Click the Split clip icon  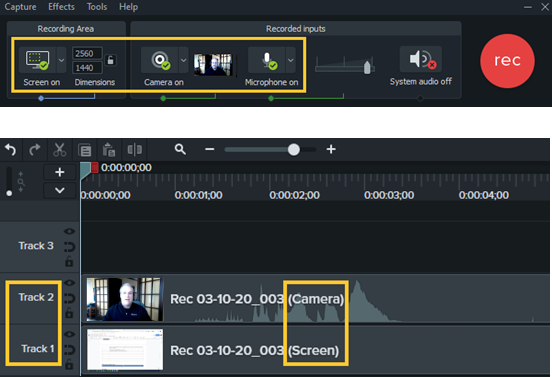click(134, 150)
